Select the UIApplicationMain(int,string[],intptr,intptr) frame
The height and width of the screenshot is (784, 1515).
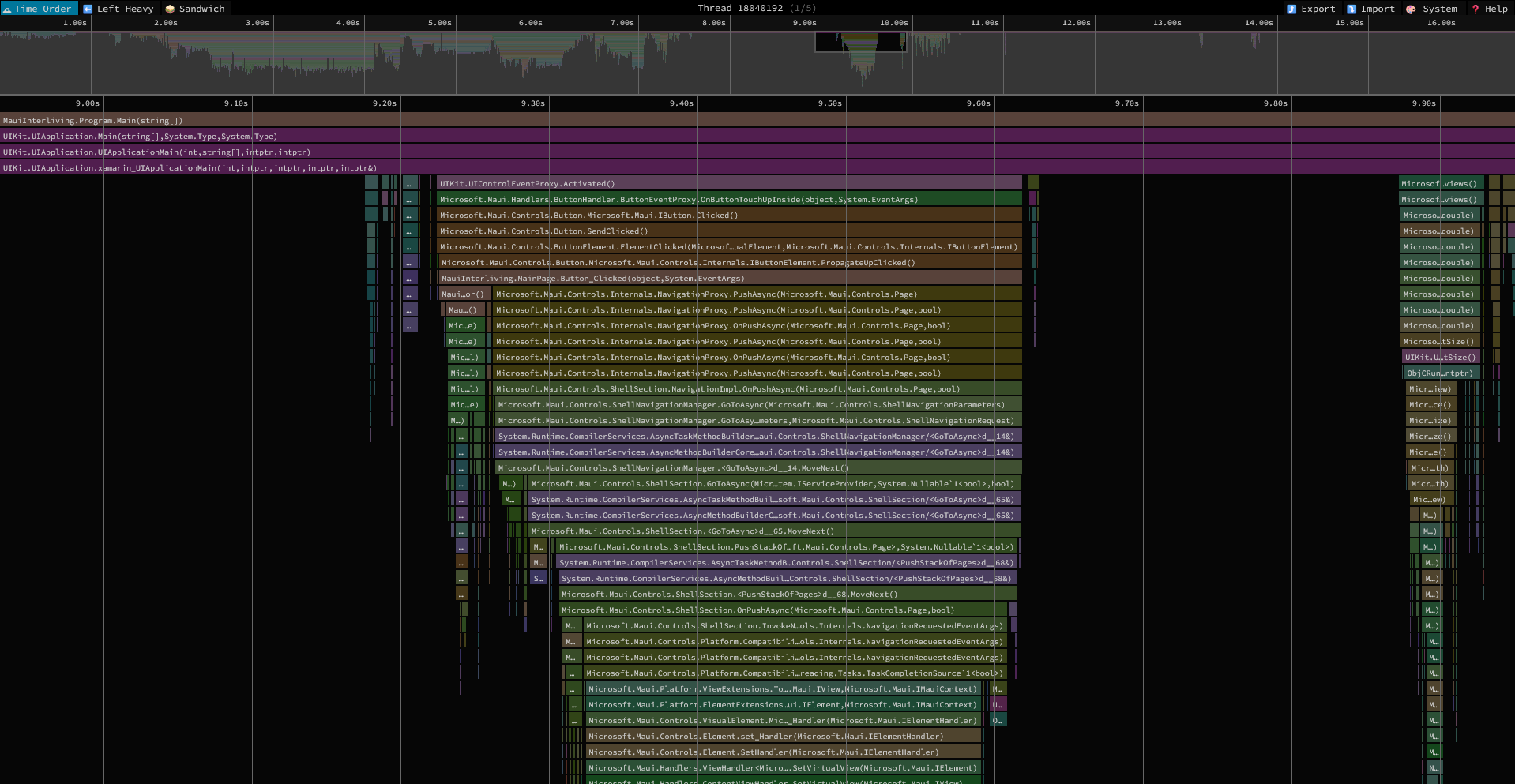pyautogui.click(x=757, y=152)
